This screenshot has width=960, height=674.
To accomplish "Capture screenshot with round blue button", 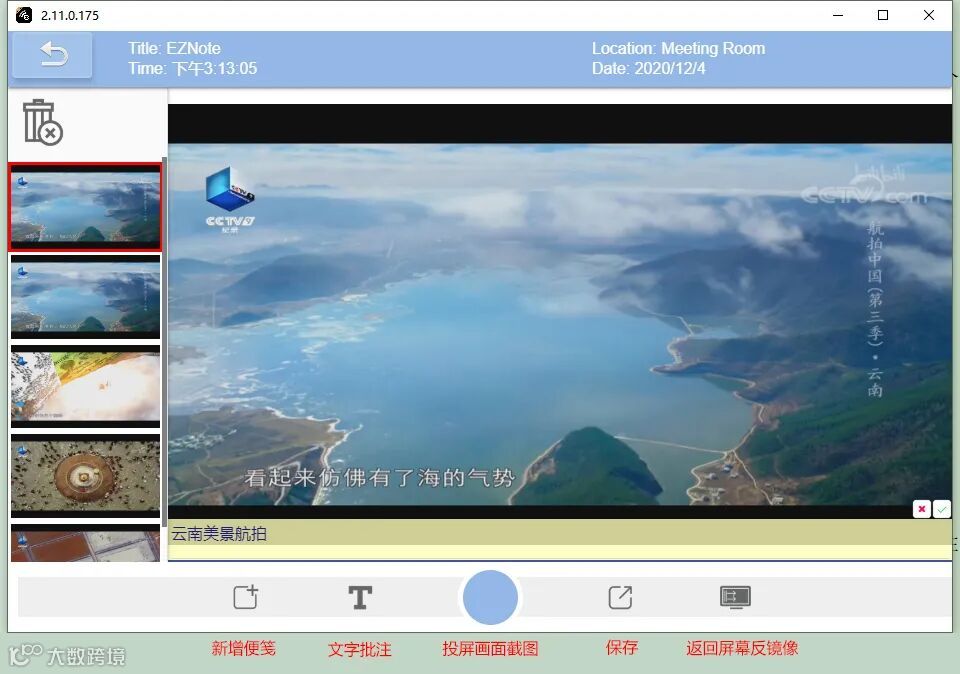I will (490, 597).
